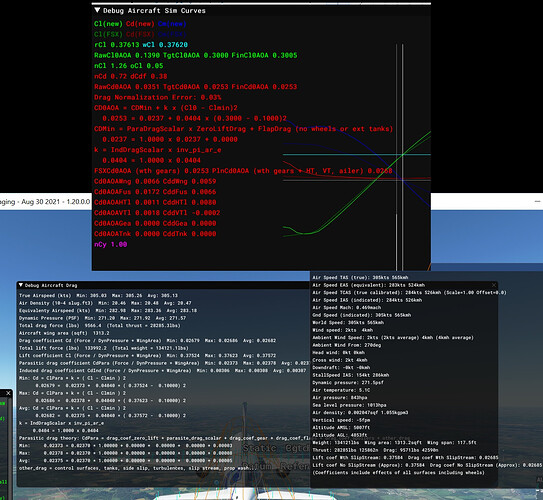
Task: Toggle the Cd(new) curve legend
Action: pos(140,24)
